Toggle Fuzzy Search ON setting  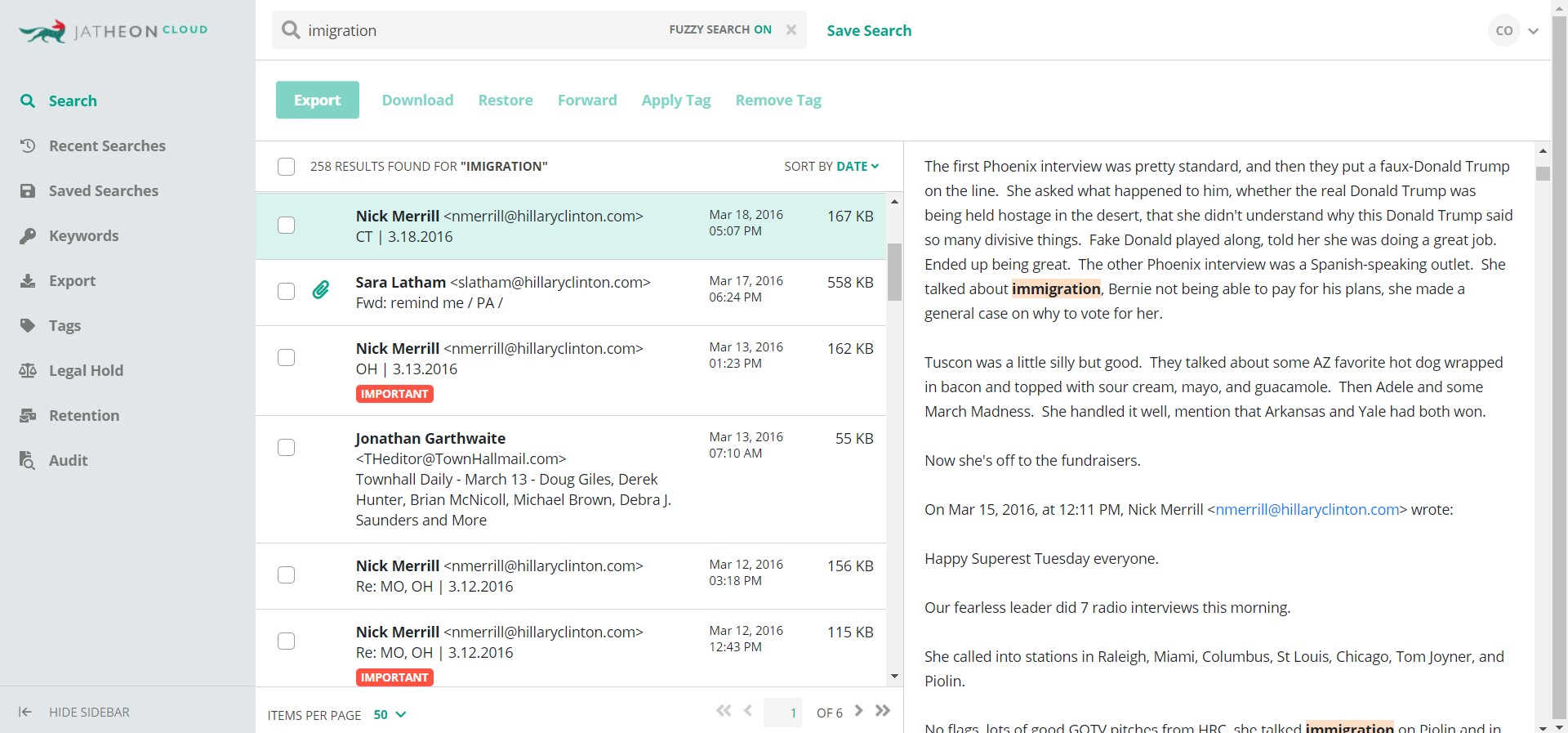[x=720, y=29]
